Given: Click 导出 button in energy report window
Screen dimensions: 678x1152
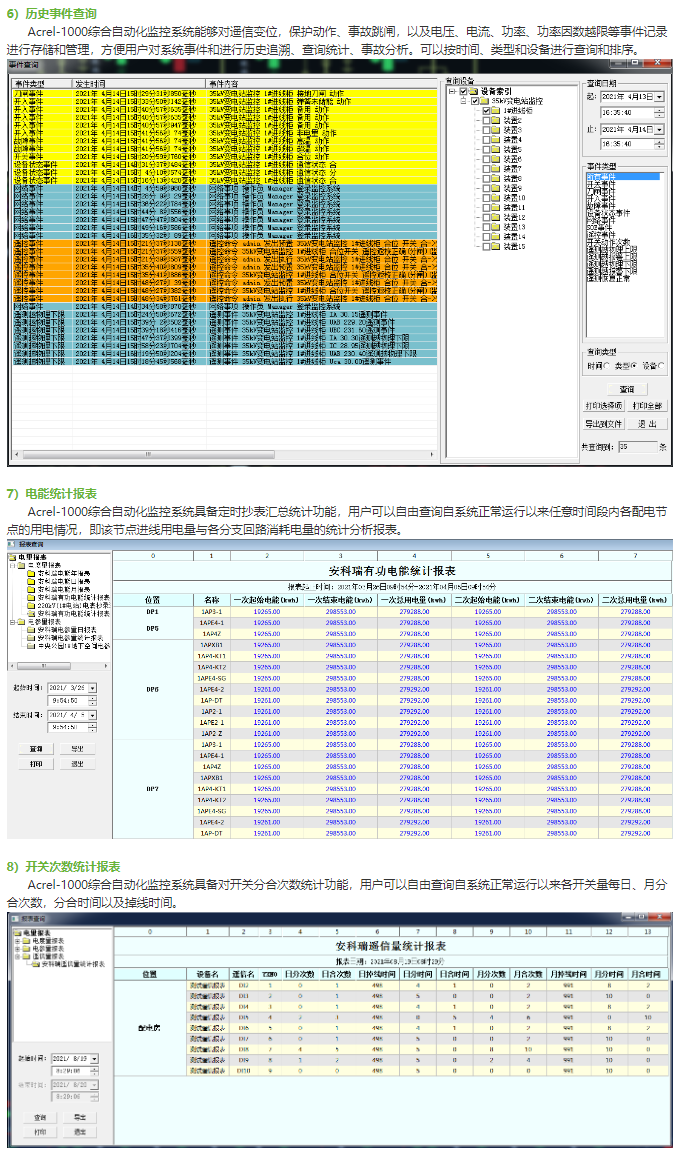Looking at the screenshot, I should coord(78,749).
